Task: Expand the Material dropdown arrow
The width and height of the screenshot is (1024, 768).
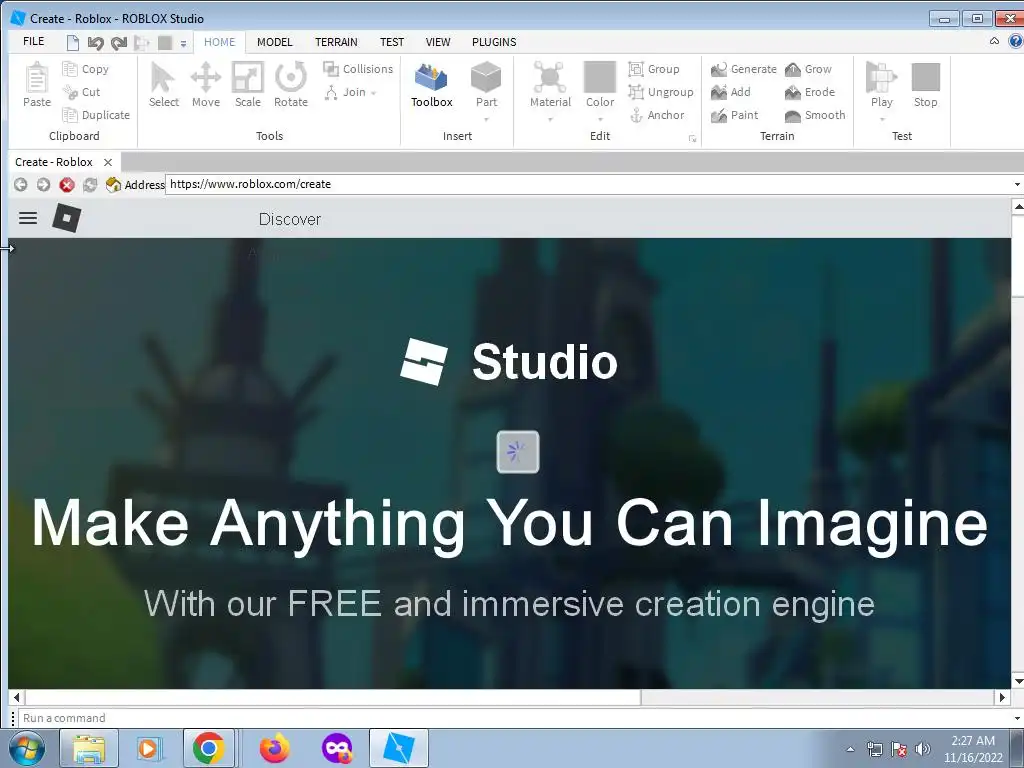Action: click(550, 120)
